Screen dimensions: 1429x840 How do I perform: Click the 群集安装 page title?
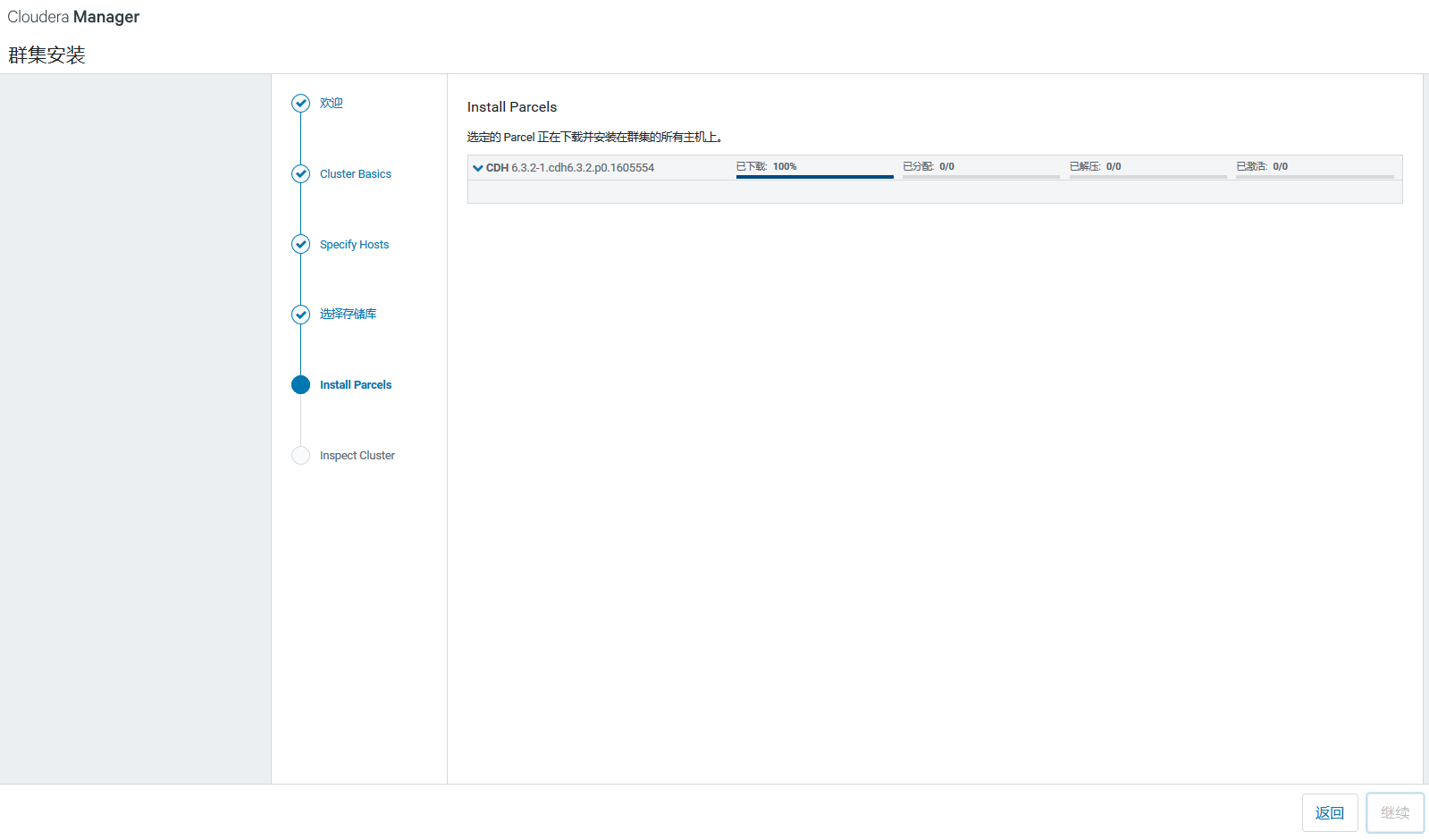[46, 55]
